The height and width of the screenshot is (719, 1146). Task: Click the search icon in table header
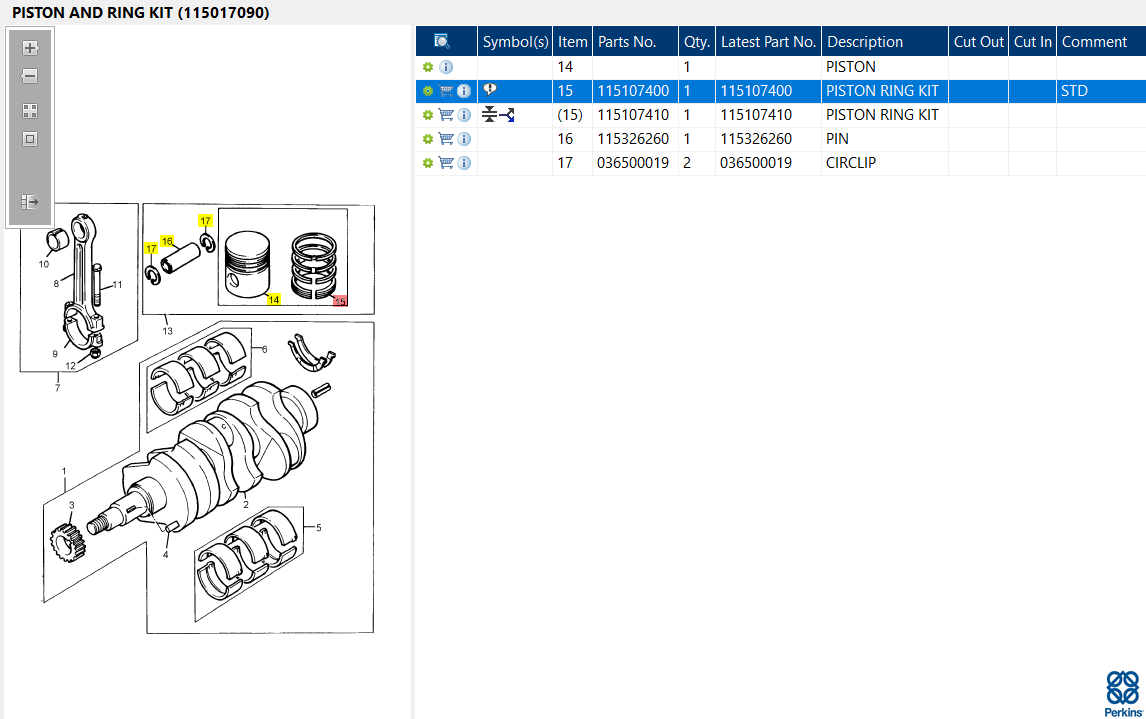(x=441, y=41)
